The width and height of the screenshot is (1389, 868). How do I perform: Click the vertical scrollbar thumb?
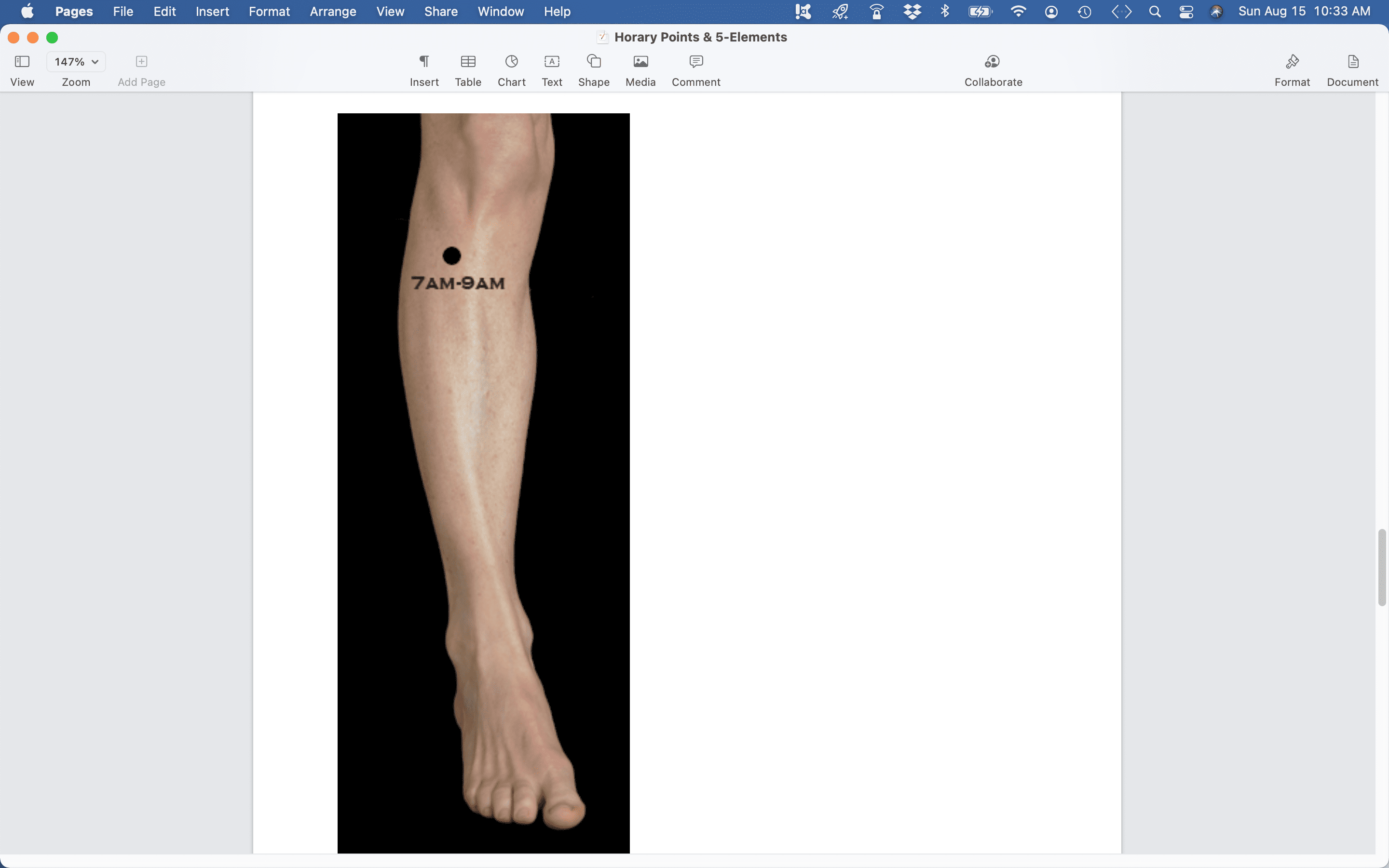1382,567
